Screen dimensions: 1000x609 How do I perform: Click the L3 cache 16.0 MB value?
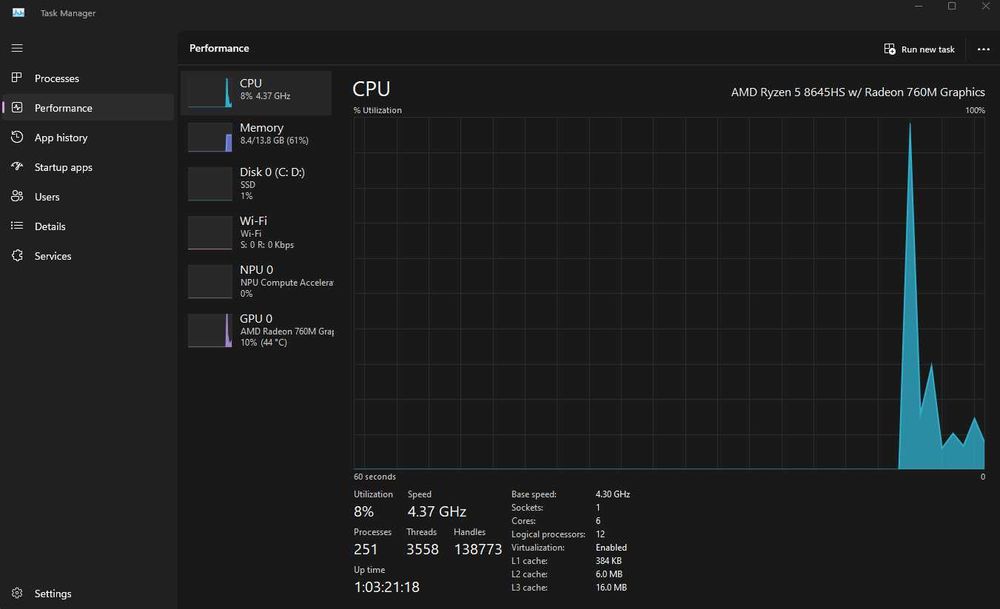[x=611, y=588]
